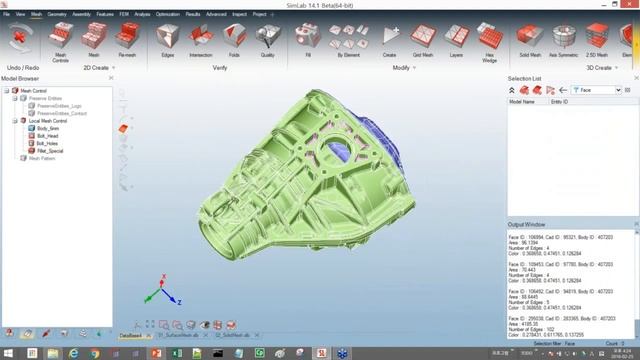Expand the 2D Create group dropdown
This screenshot has height=360, width=640.
coord(113,68)
